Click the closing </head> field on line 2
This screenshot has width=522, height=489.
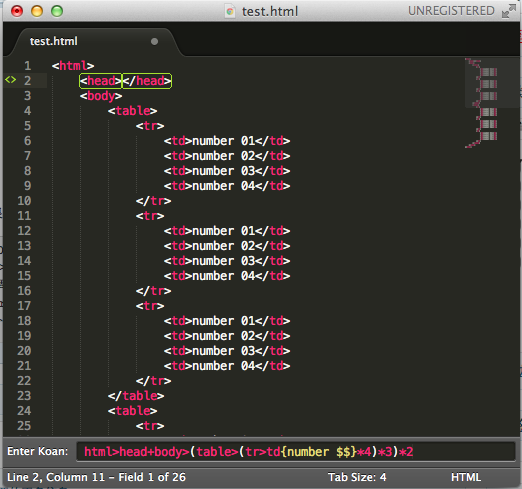147,81
